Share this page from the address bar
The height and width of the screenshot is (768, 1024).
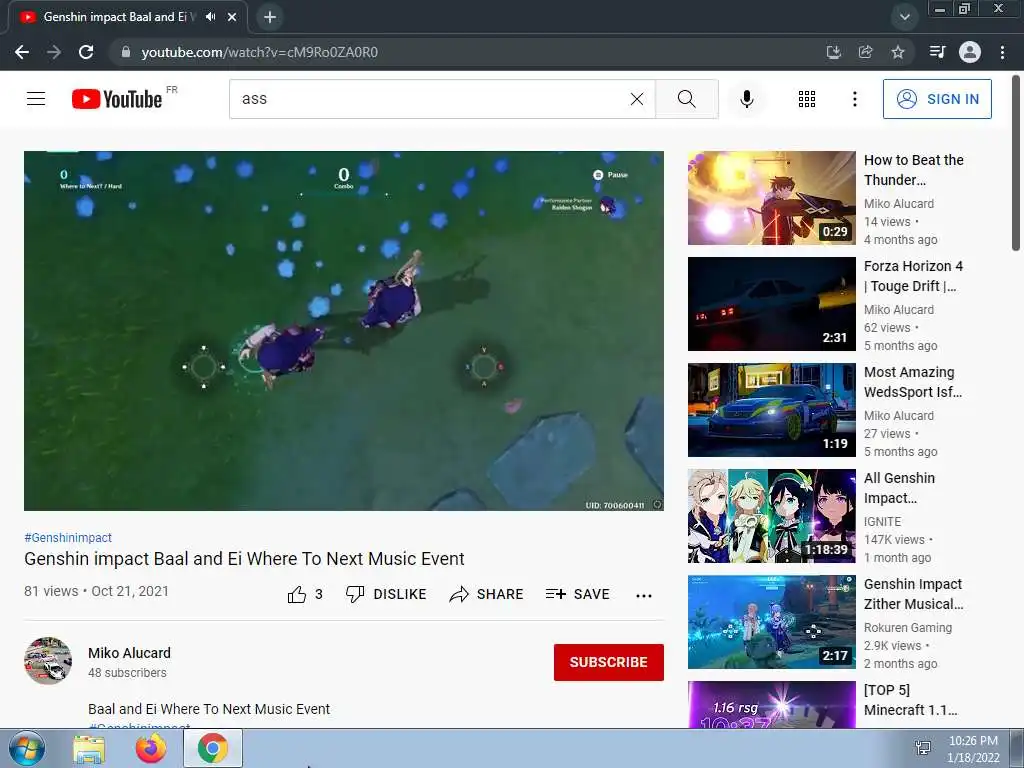865,52
